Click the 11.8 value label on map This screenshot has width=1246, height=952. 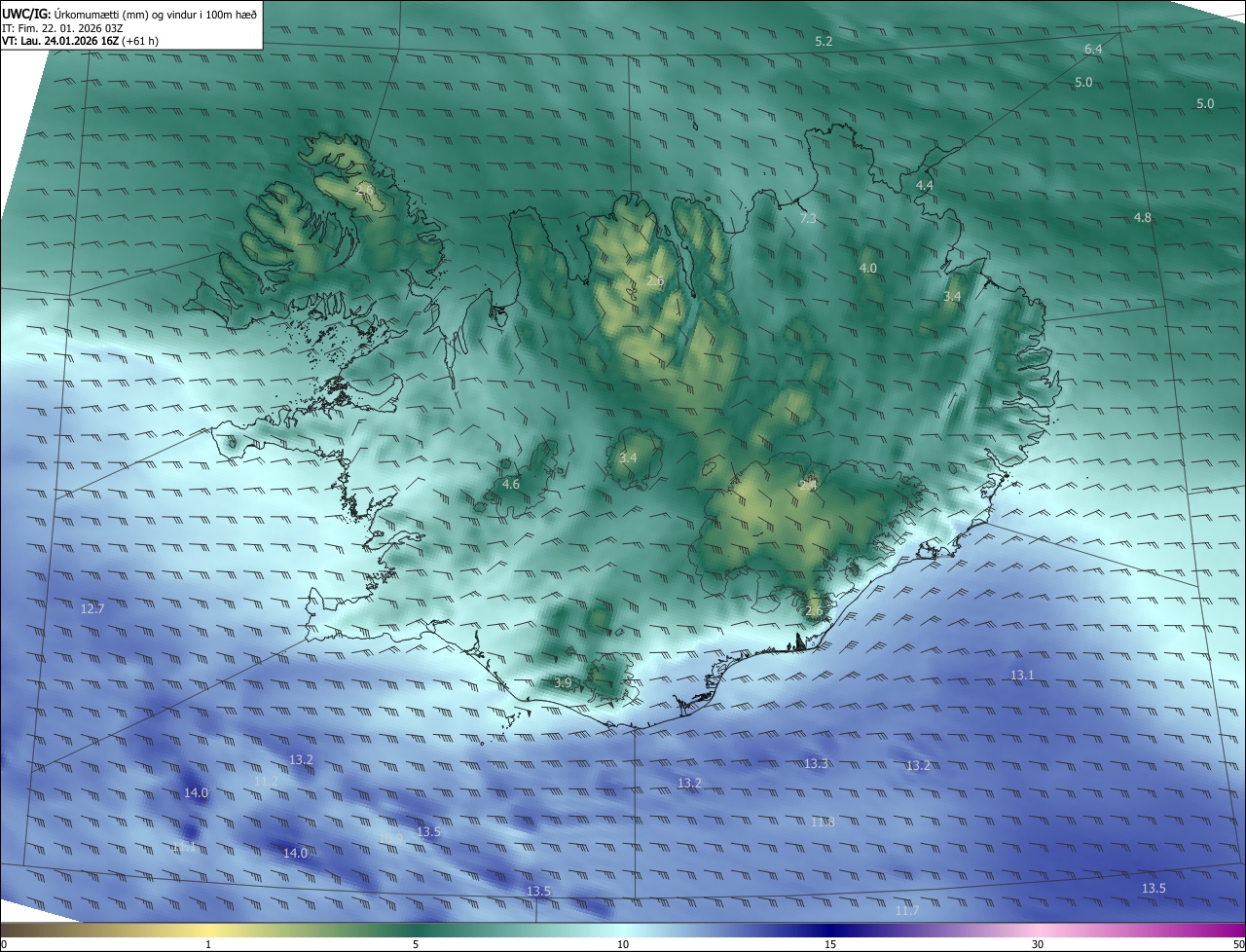[823, 823]
